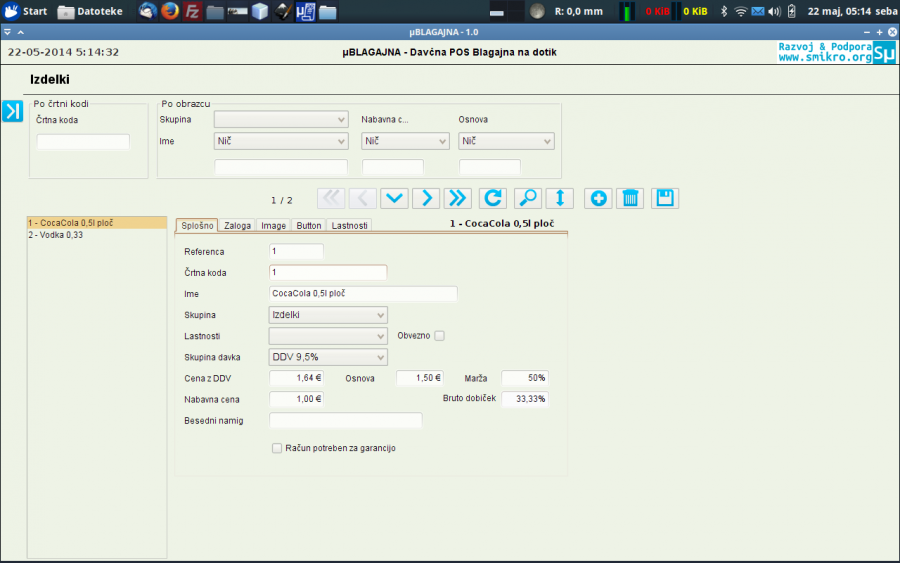
Task: Enable the Obvezno checkbox
Action: [x=438, y=336]
